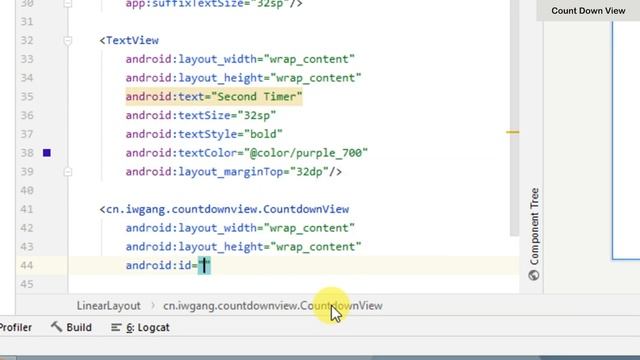Click the purple_700 color gutter swatch

pos(47,153)
